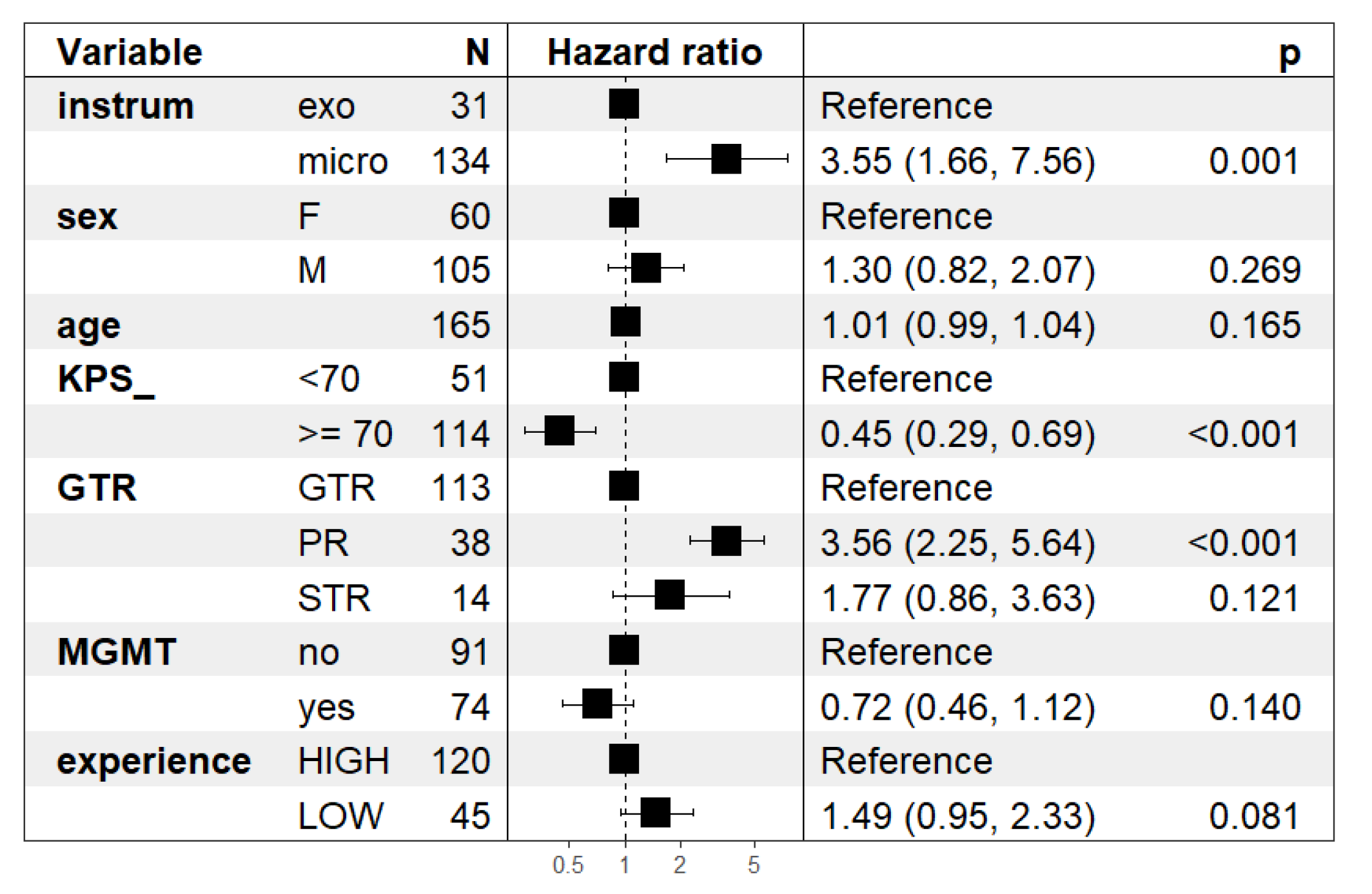Click the STR row hazard ratio square
Image resolution: width=1372 pixels, height=894 pixels.
(669, 595)
